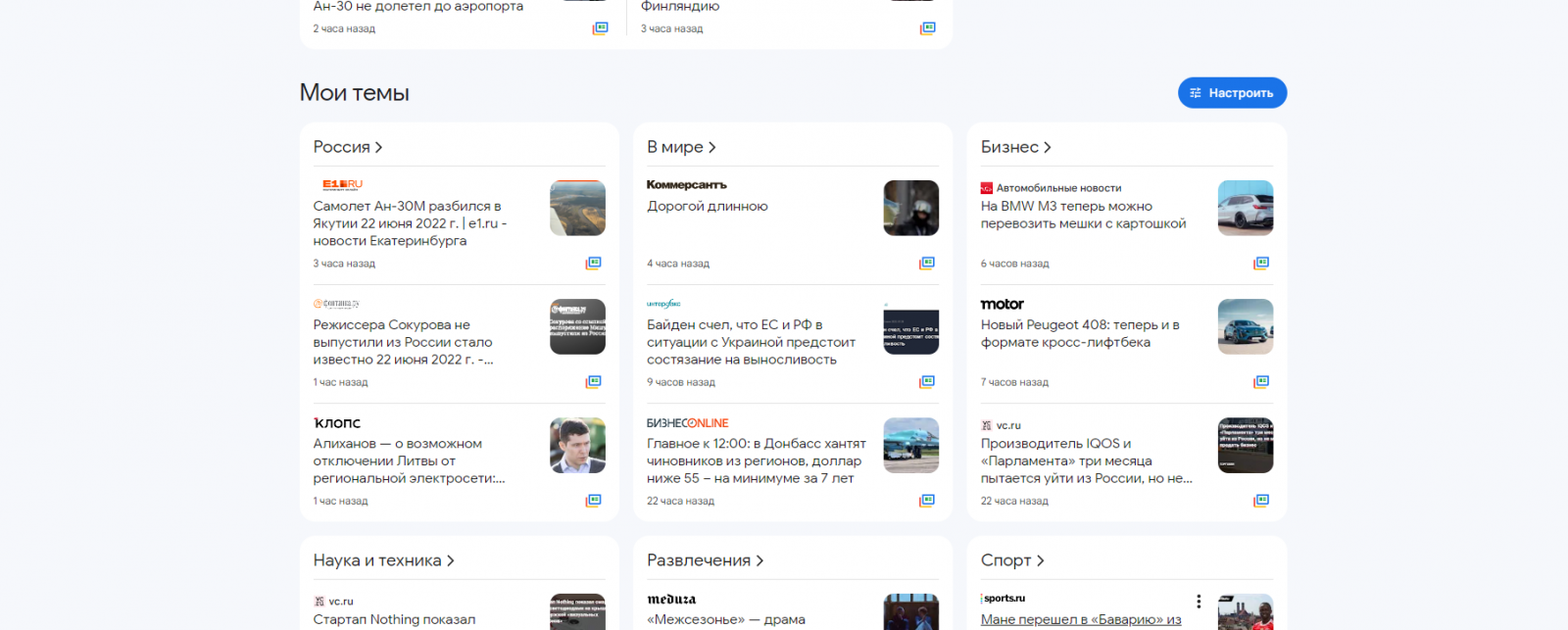Expand the Развлечения topic section
The height and width of the screenshot is (630, 1568).
(x=705, y=560)
